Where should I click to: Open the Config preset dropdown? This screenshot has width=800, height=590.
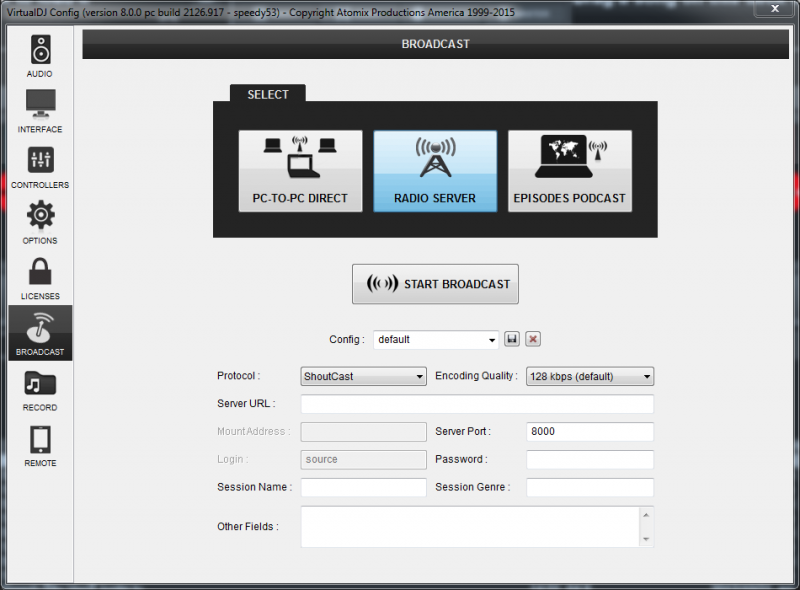436,339
